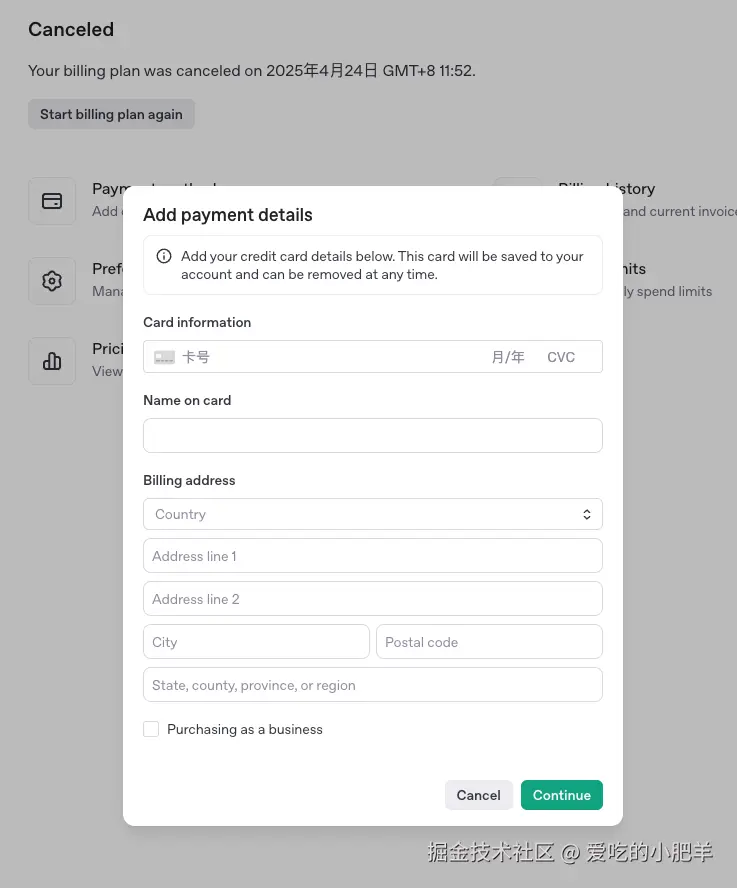This screenshot has width=737, height=888.
Task: Enable the Purchasing as a business checkbox
Action: [151, 729]
